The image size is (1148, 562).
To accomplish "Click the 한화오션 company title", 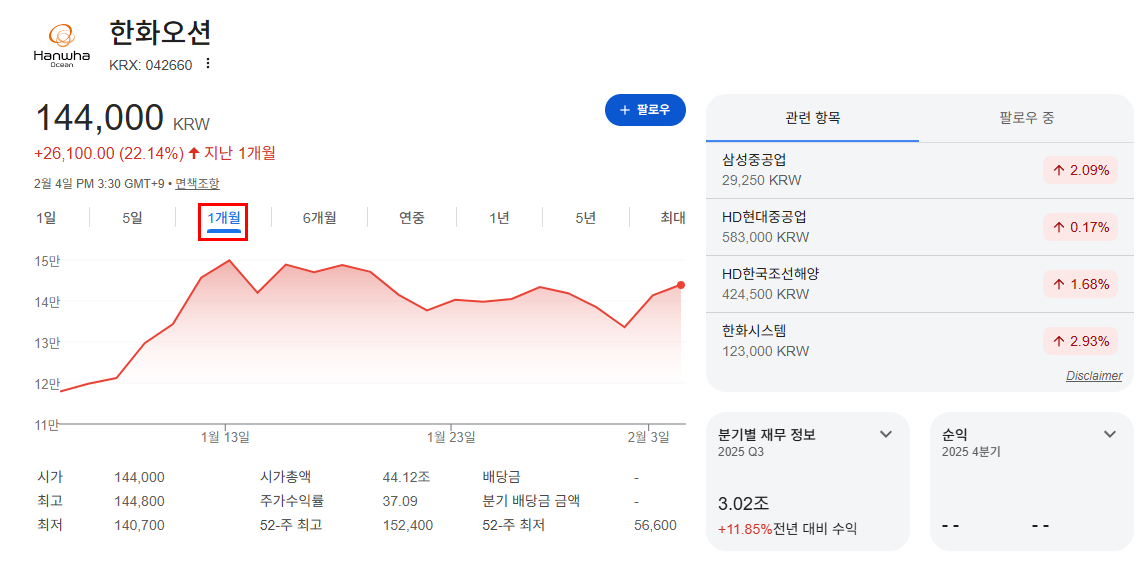I will (x=160, y=33).
